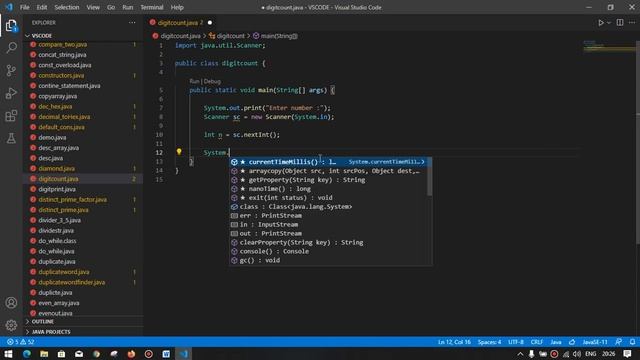Change CRLF end of line sequence
This screenshot has height=360, width=640.
[x=537, y=342]
